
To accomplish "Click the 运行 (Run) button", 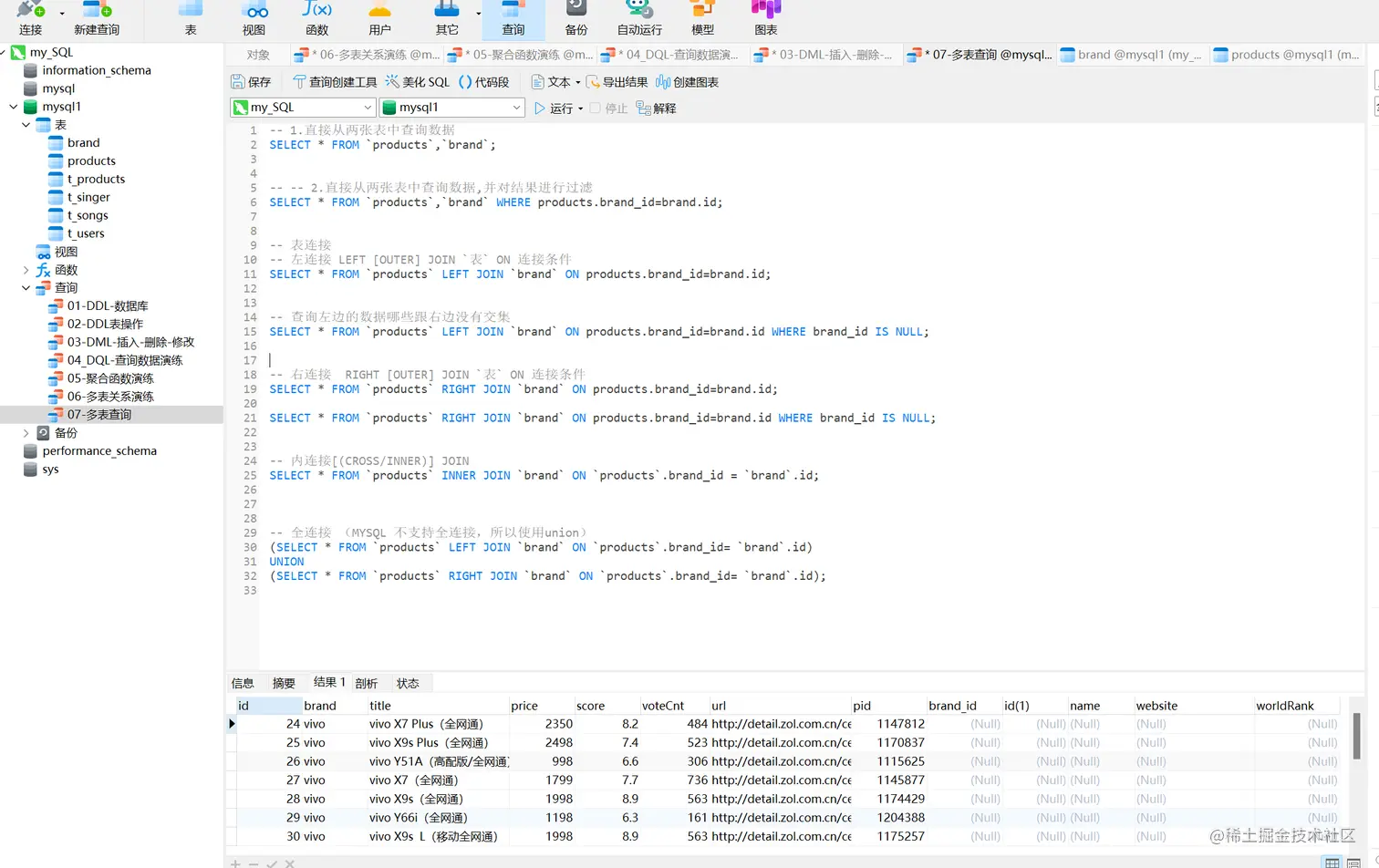I will click(554, 108).
